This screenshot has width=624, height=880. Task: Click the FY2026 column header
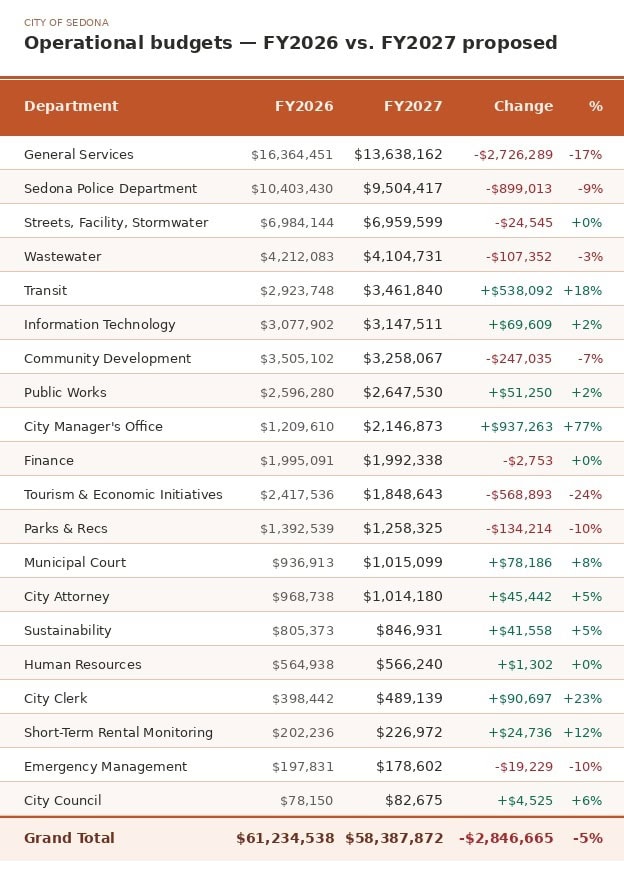pos(304,106)
